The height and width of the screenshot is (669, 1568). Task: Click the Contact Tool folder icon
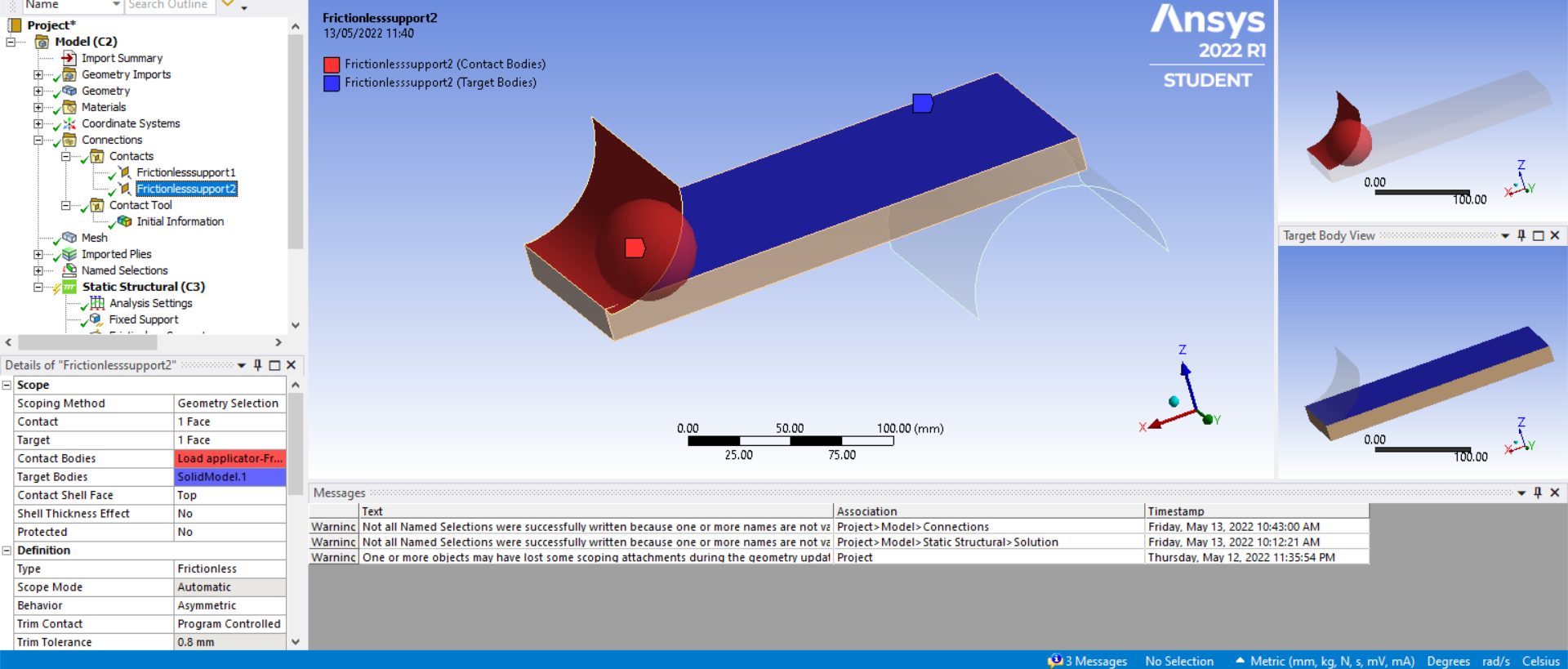[x=97, y=205]
